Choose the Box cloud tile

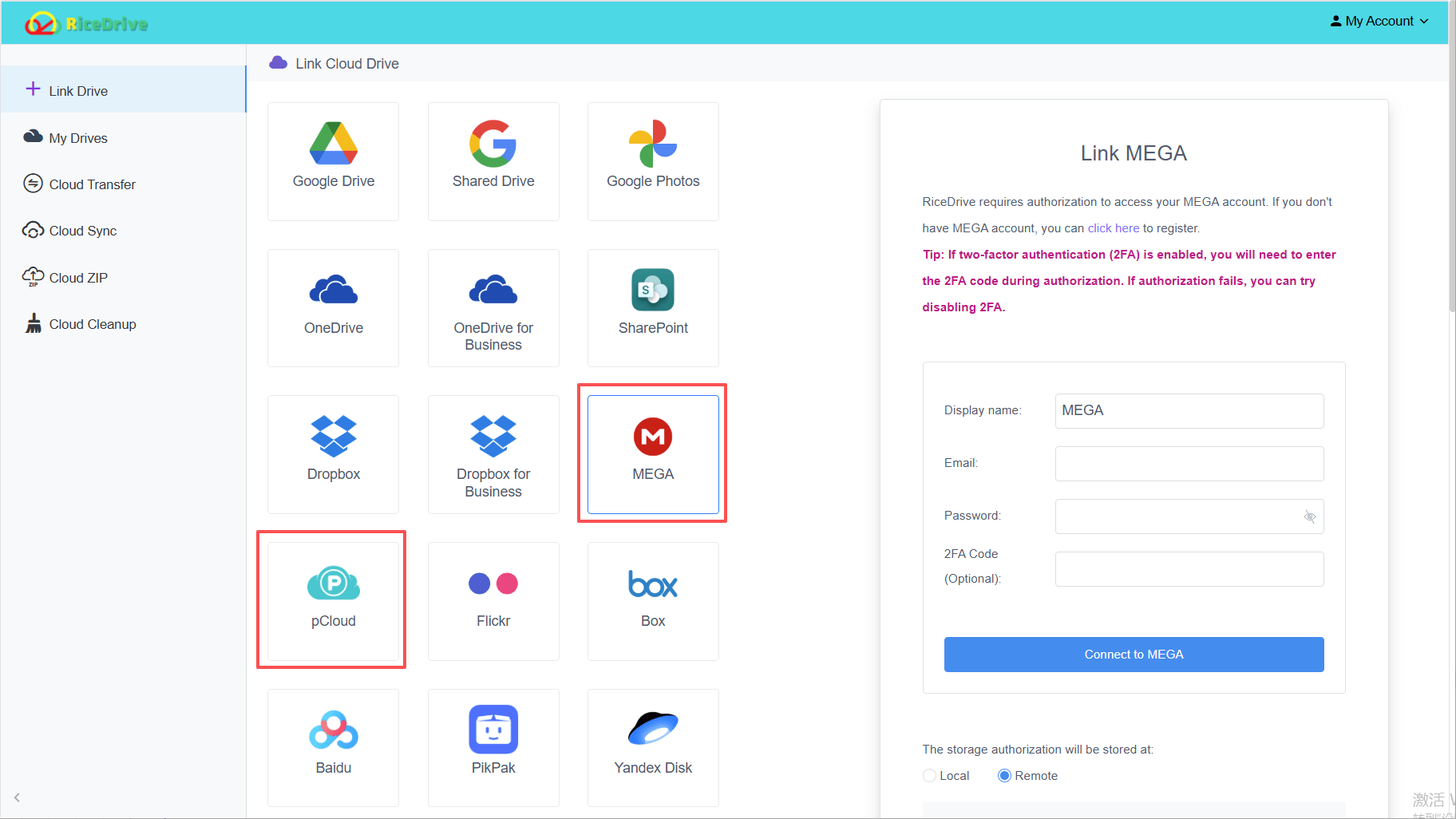pyautogui.click(x=653, y=601)
